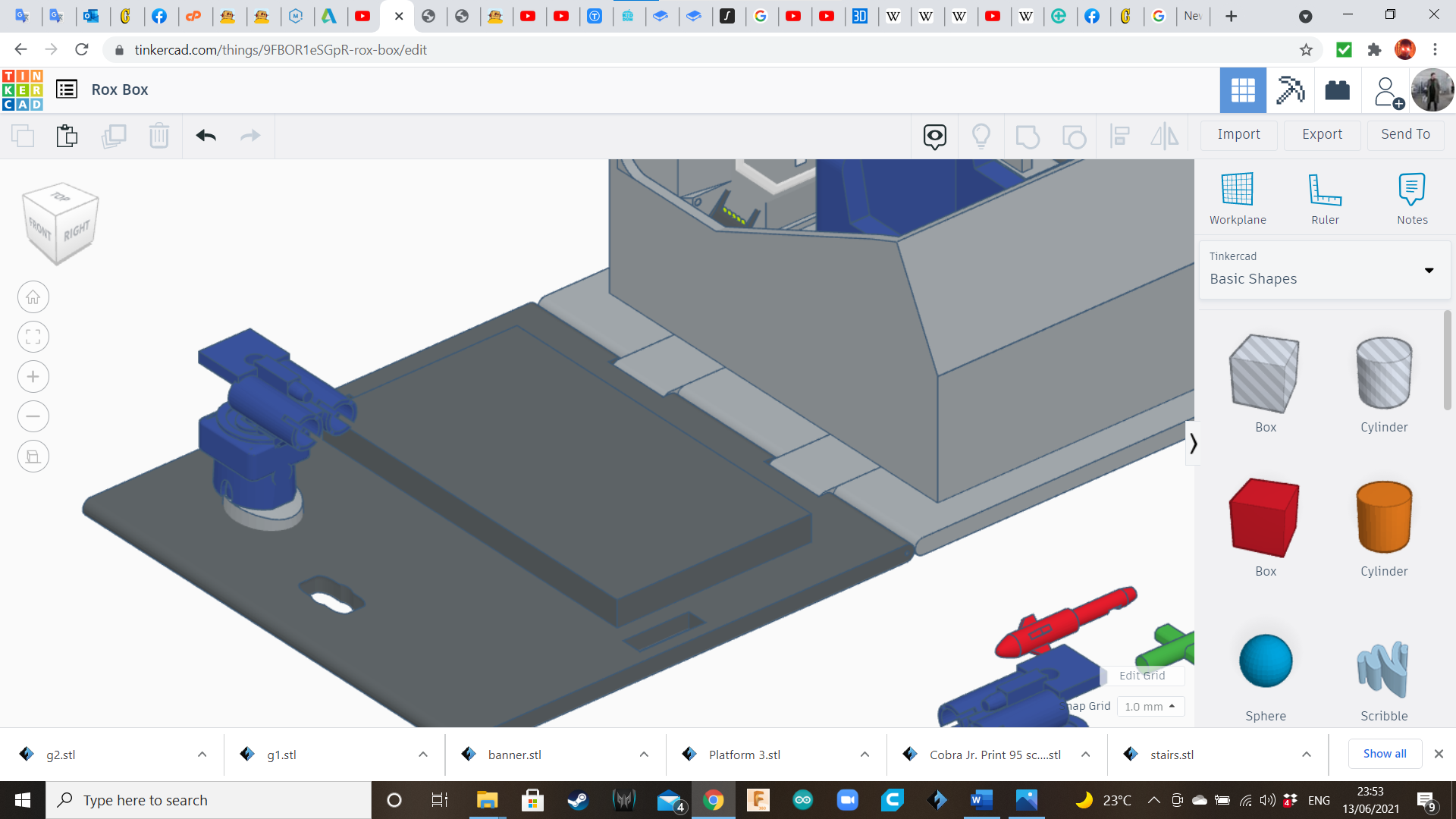
Task: Toggle view-all-objects eye icon
Action: pyautogui.click(x=934, y=136)
